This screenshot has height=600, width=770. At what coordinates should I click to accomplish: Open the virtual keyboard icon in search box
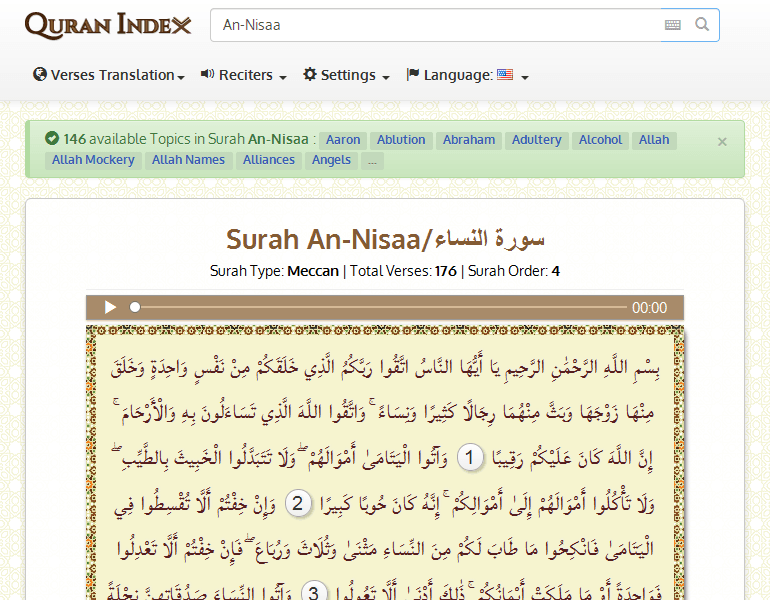[673, 25]
